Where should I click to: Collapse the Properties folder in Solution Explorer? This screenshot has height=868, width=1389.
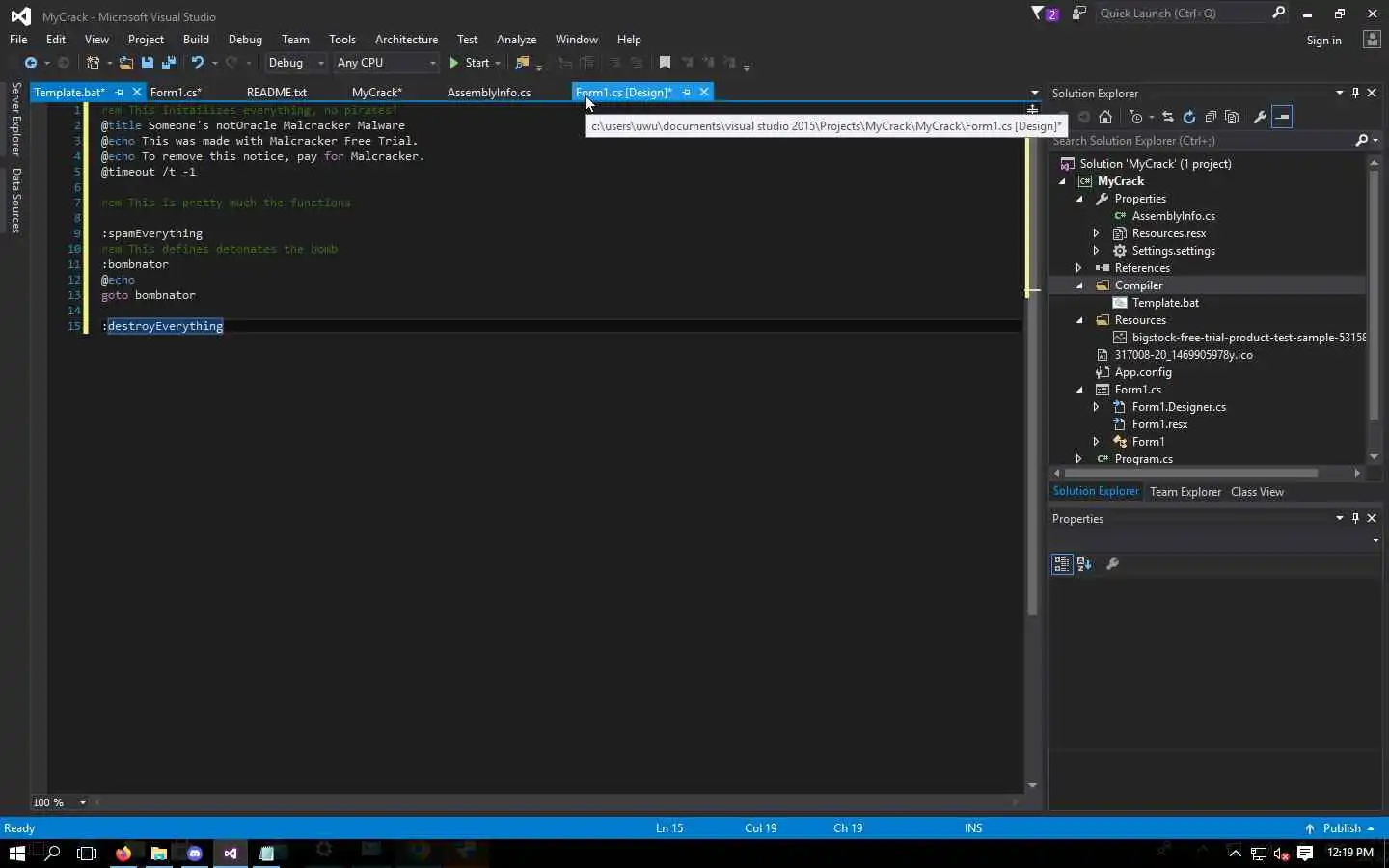pyautogui.click(x=1079, y=199)
